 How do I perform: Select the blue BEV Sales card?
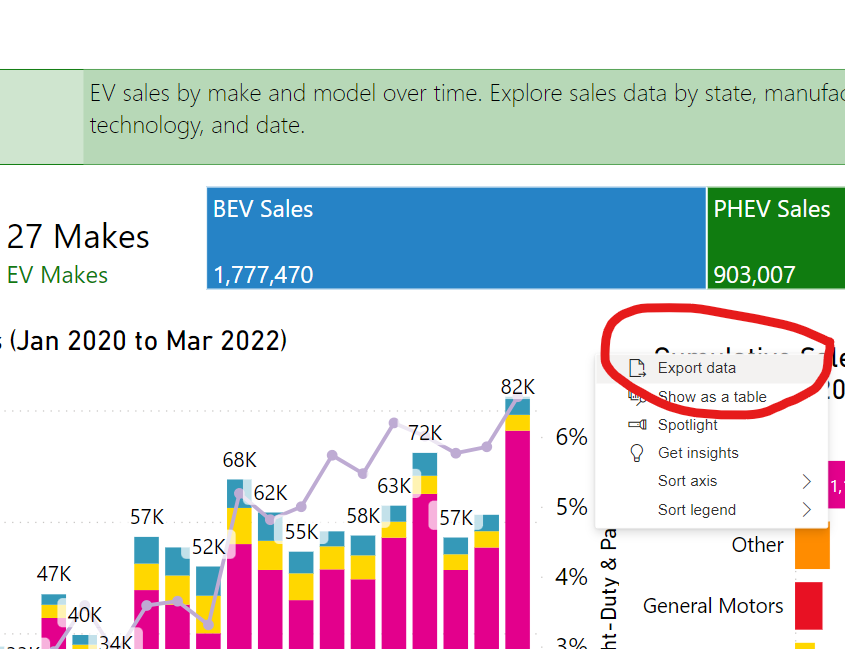(x=456, y=240)
